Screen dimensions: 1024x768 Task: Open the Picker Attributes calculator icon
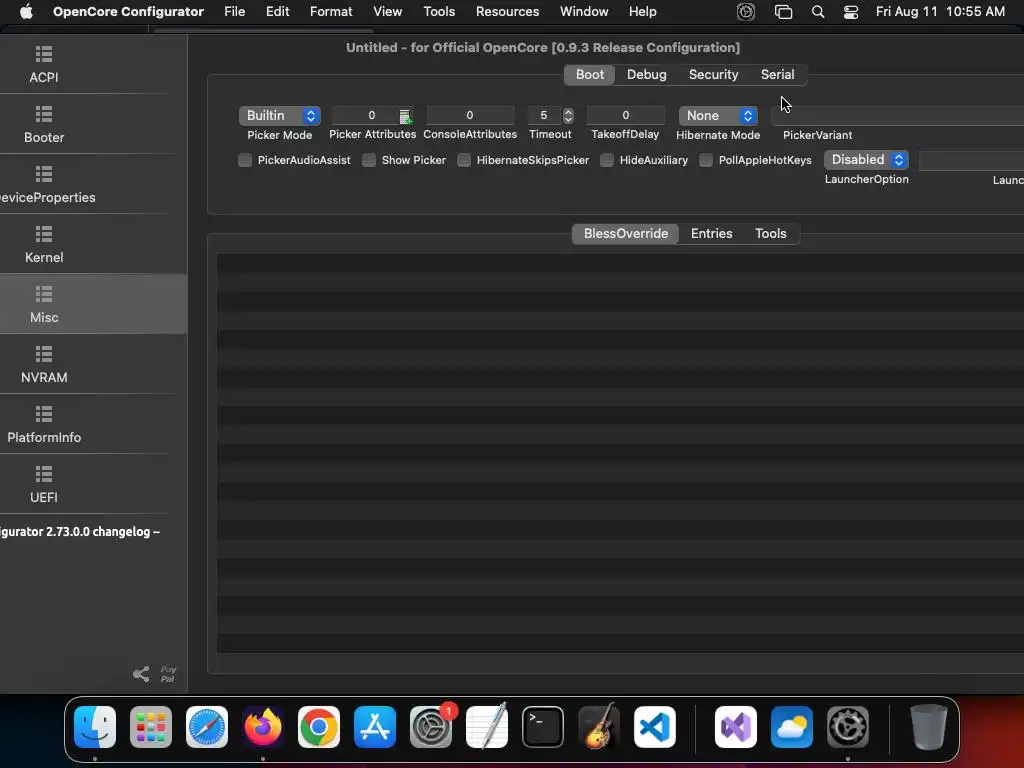(405, 116)
